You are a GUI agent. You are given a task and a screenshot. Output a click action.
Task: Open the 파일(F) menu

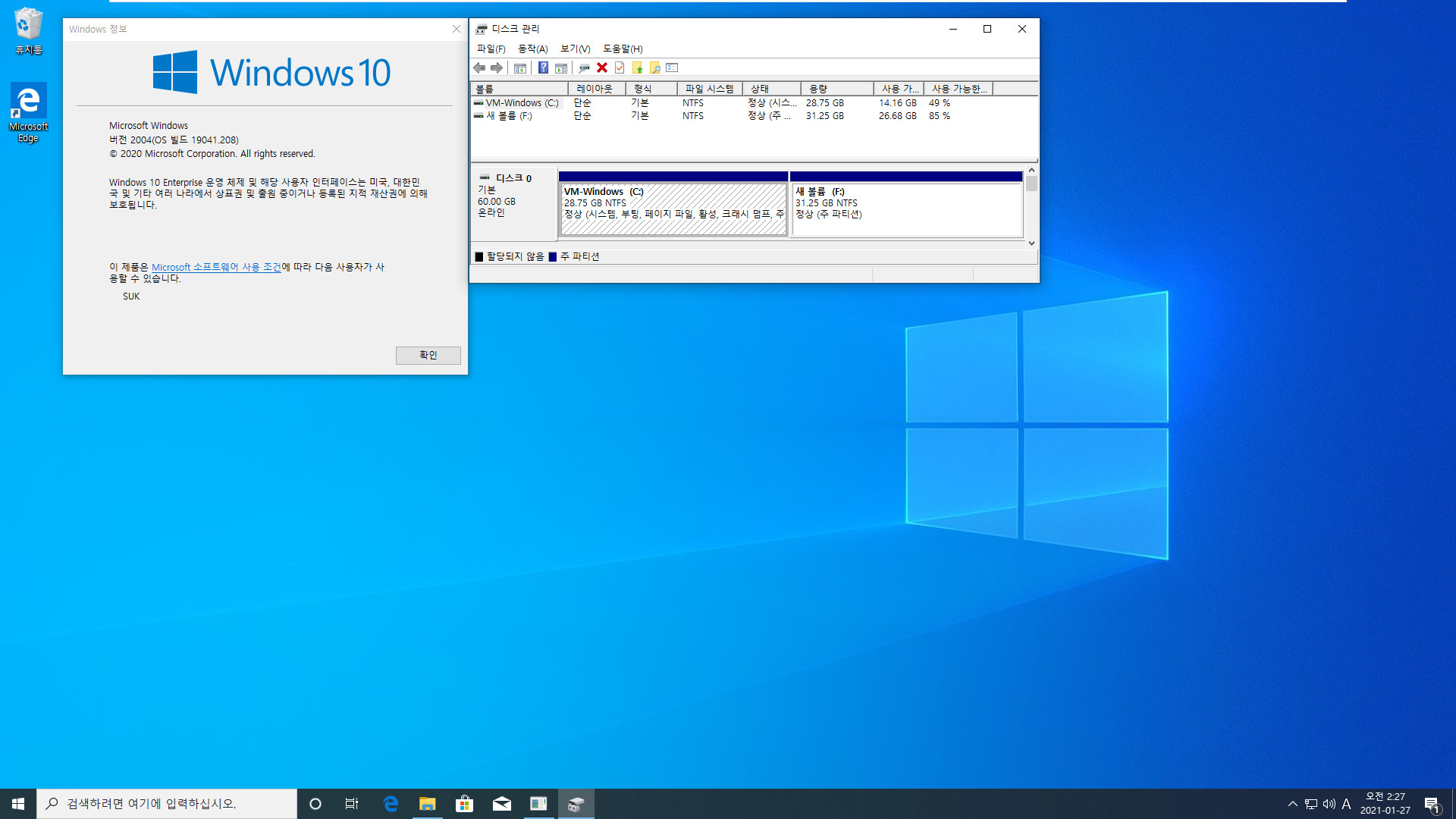click(491, 49)
